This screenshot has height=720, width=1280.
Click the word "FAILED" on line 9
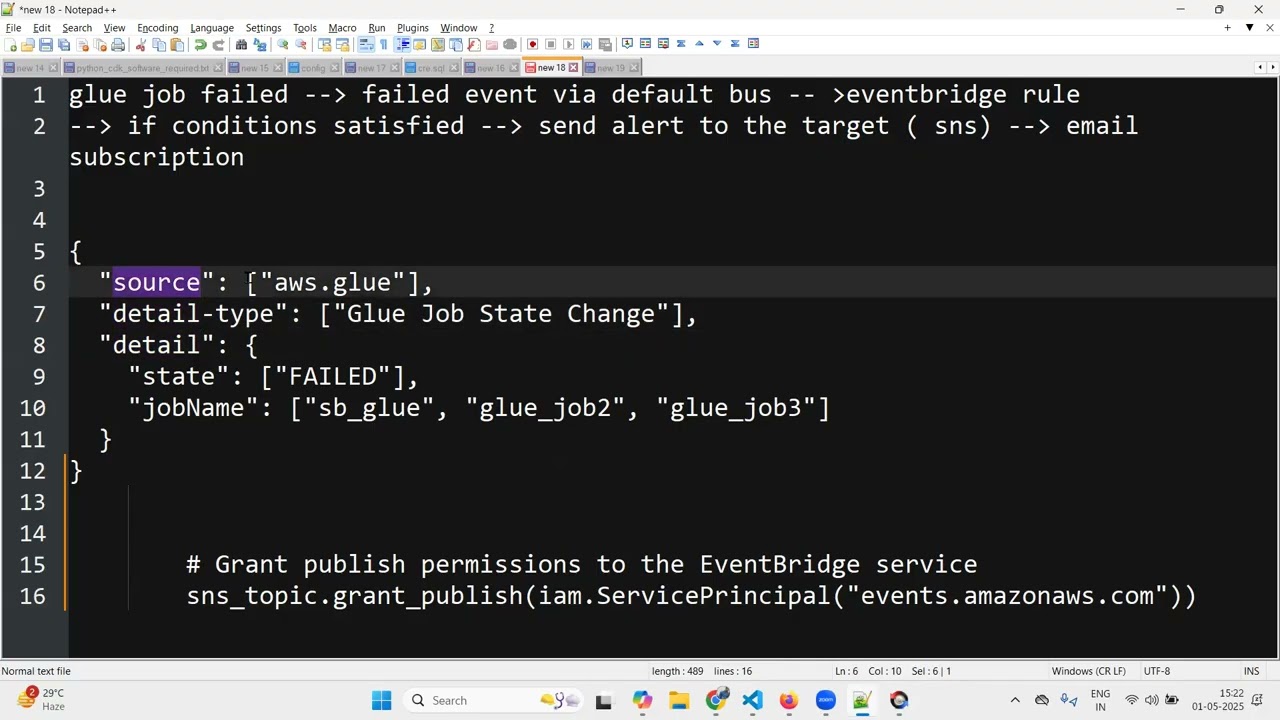click(332, 376)
